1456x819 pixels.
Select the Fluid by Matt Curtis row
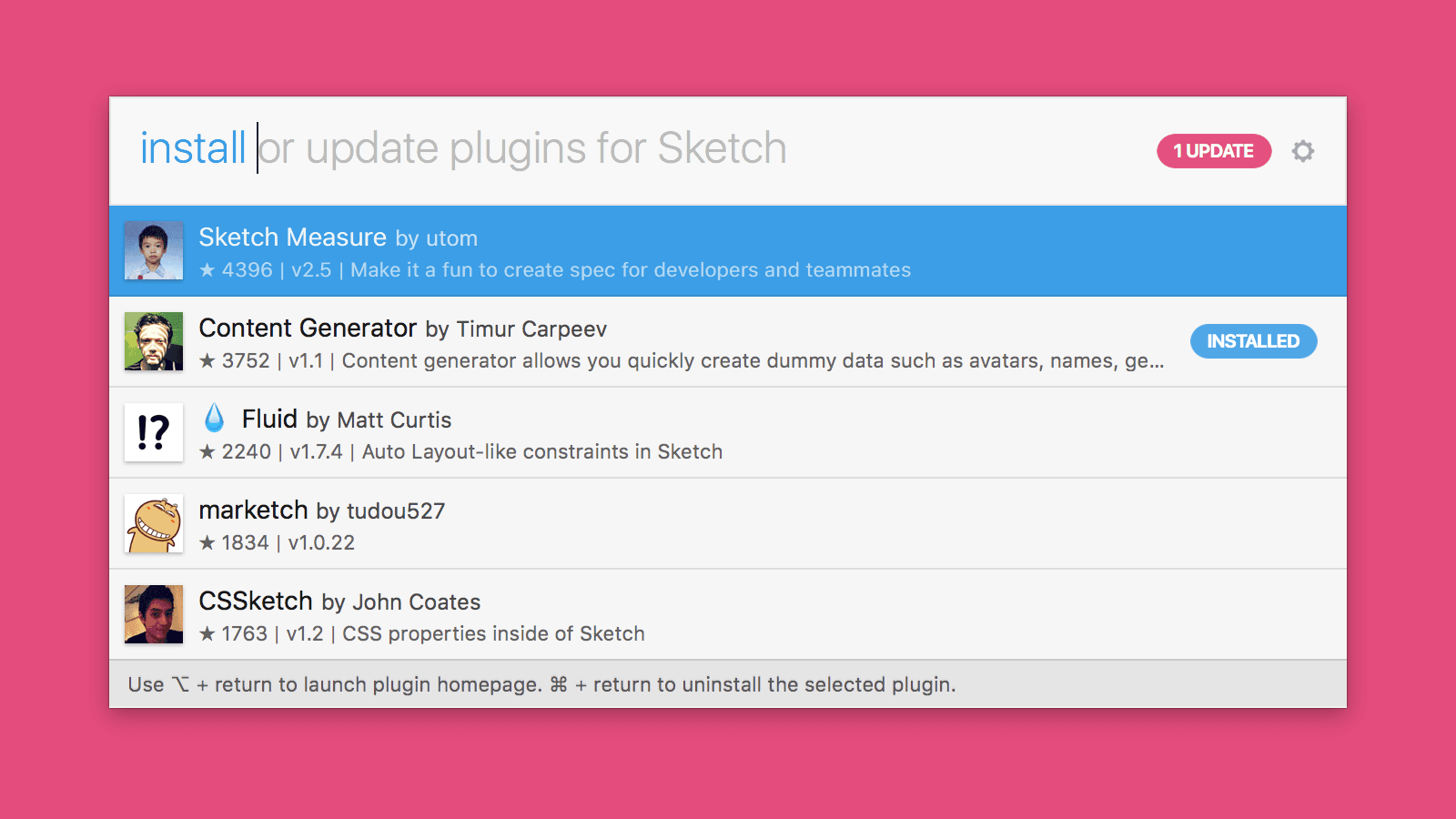coord(728,433)
